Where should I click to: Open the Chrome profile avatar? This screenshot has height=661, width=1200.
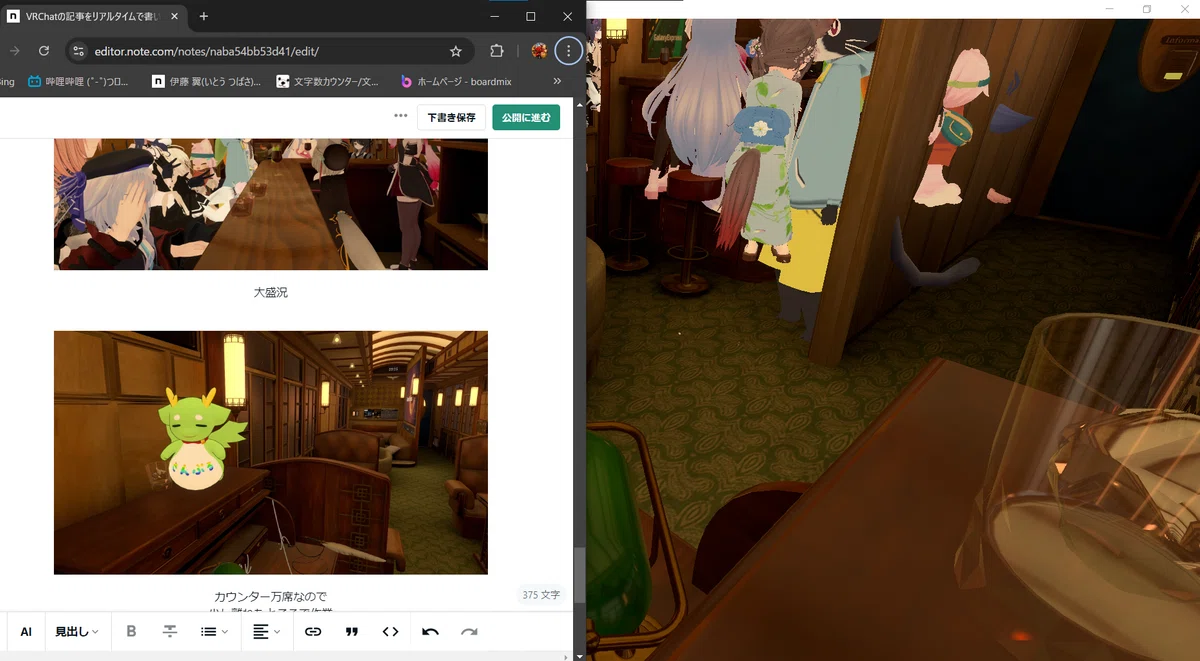[x=539, y=51]
